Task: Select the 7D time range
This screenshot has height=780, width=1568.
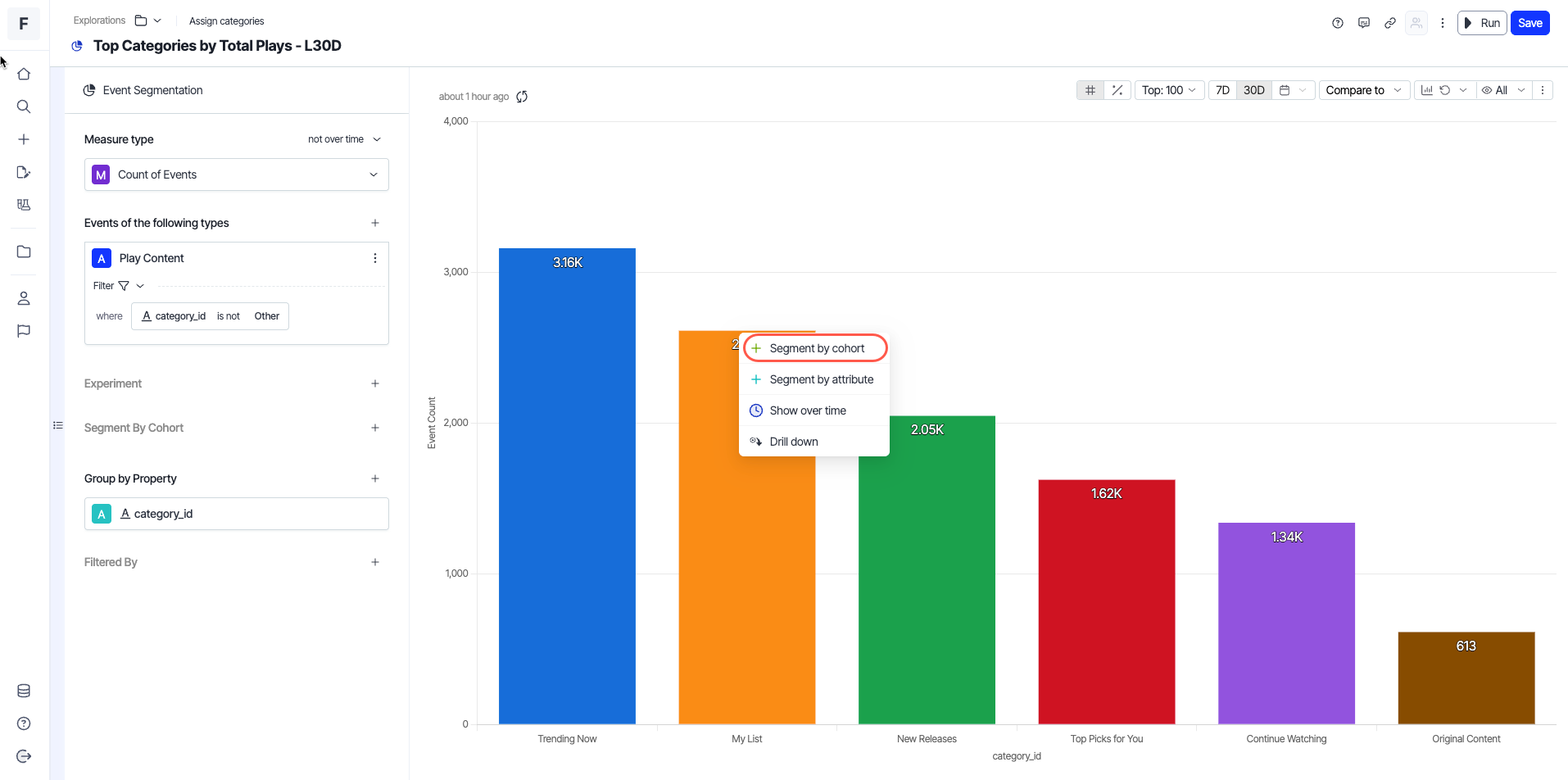Action: 1222,90
